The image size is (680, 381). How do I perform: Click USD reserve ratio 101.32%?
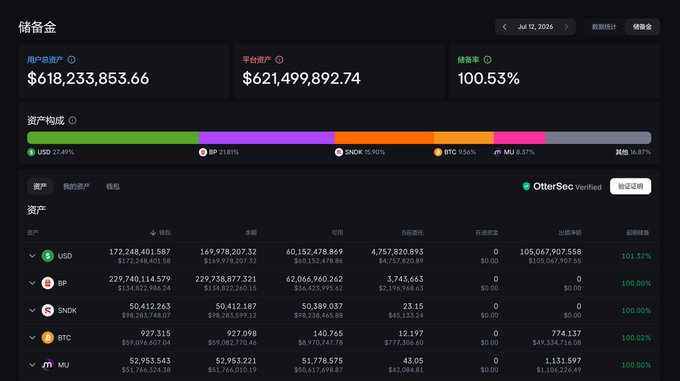click(636, 256)
